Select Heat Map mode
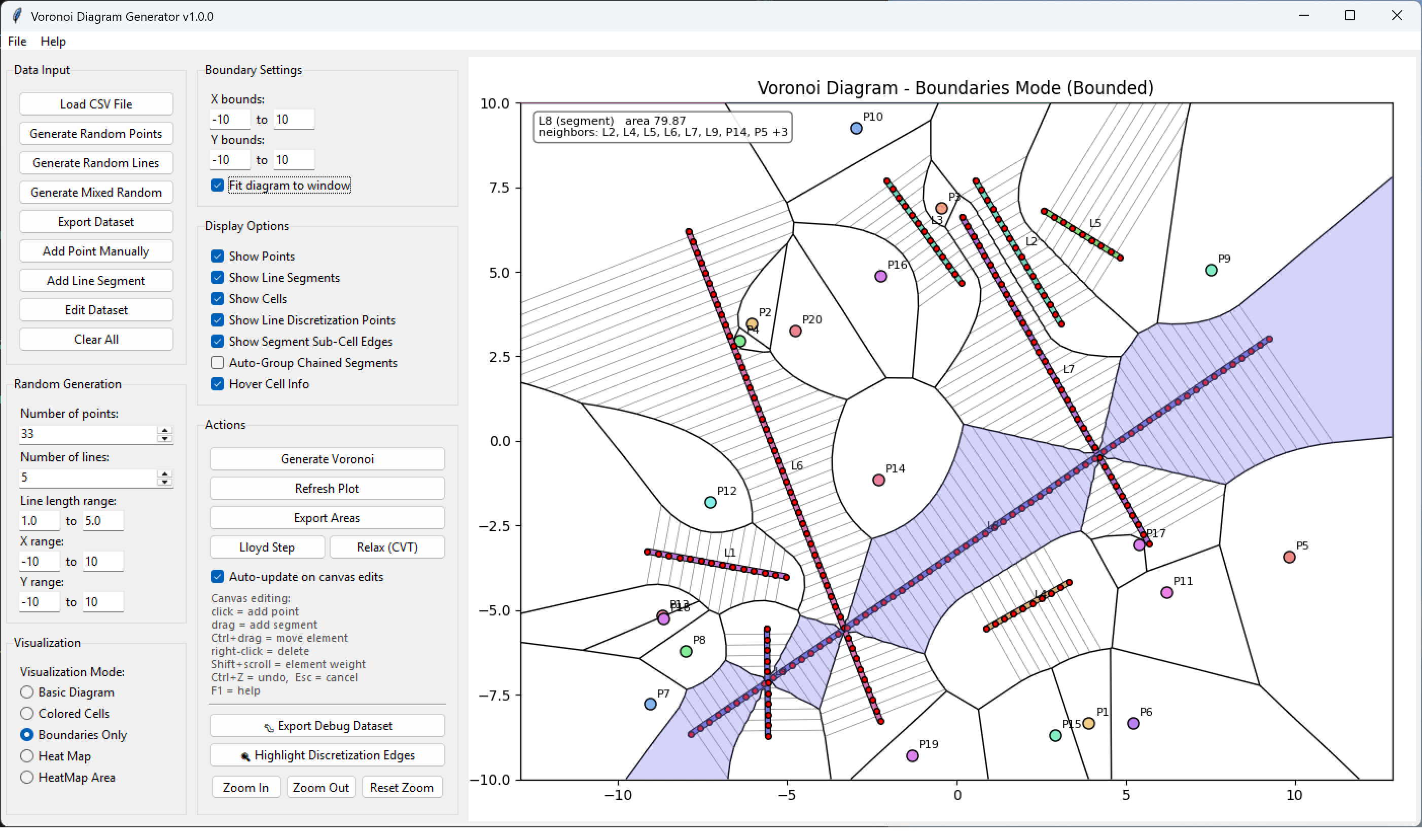The height and width of the screenshot is (840, 1422). pyautogui.click(x=26, y=756)
